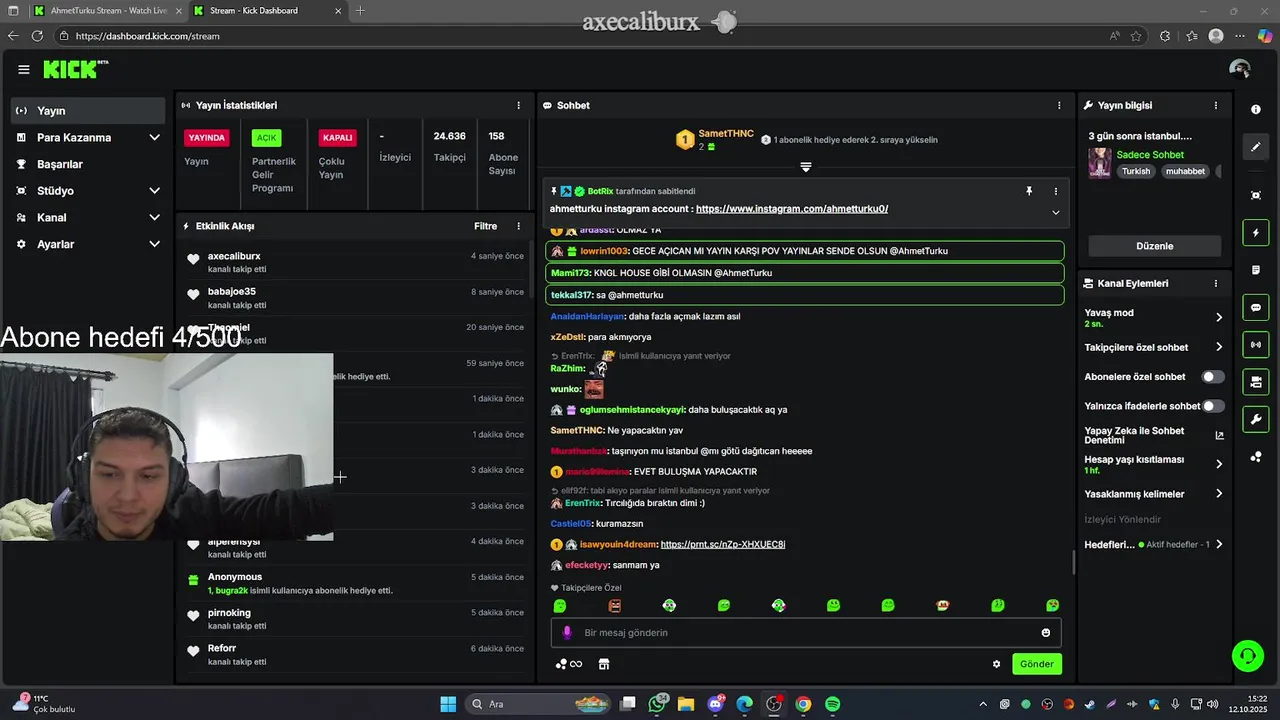
Task: Expand Ayarlar sidebar section
Action: click(154, 244)
